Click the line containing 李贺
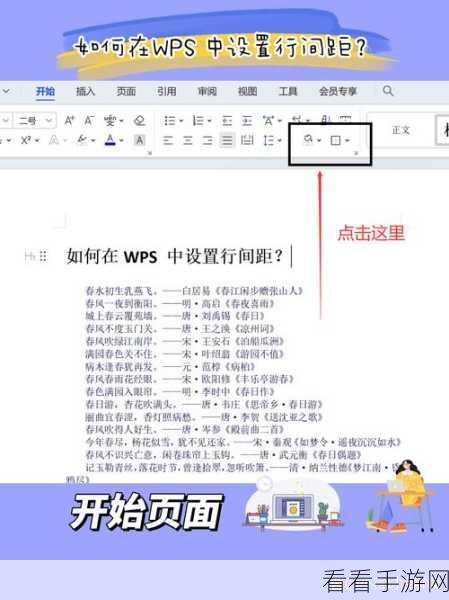 [205, 417]
